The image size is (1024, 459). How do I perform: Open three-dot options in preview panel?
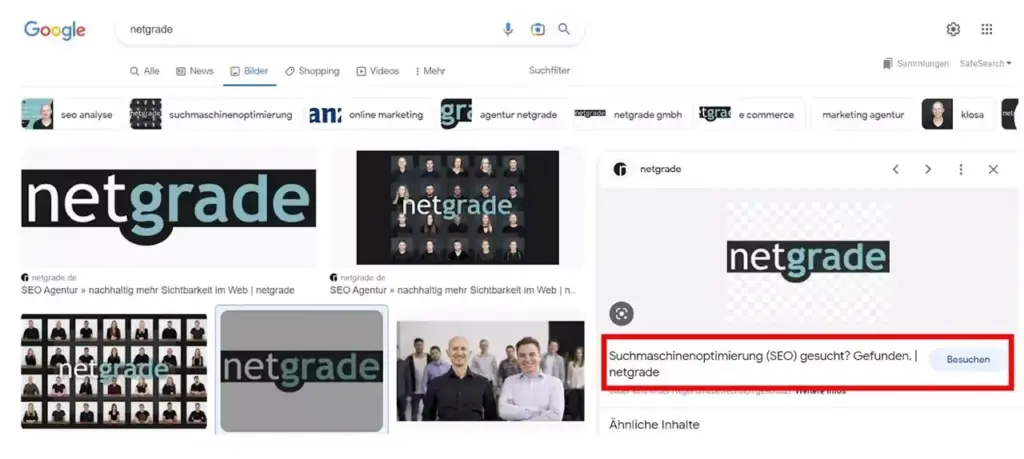[960, 169]
